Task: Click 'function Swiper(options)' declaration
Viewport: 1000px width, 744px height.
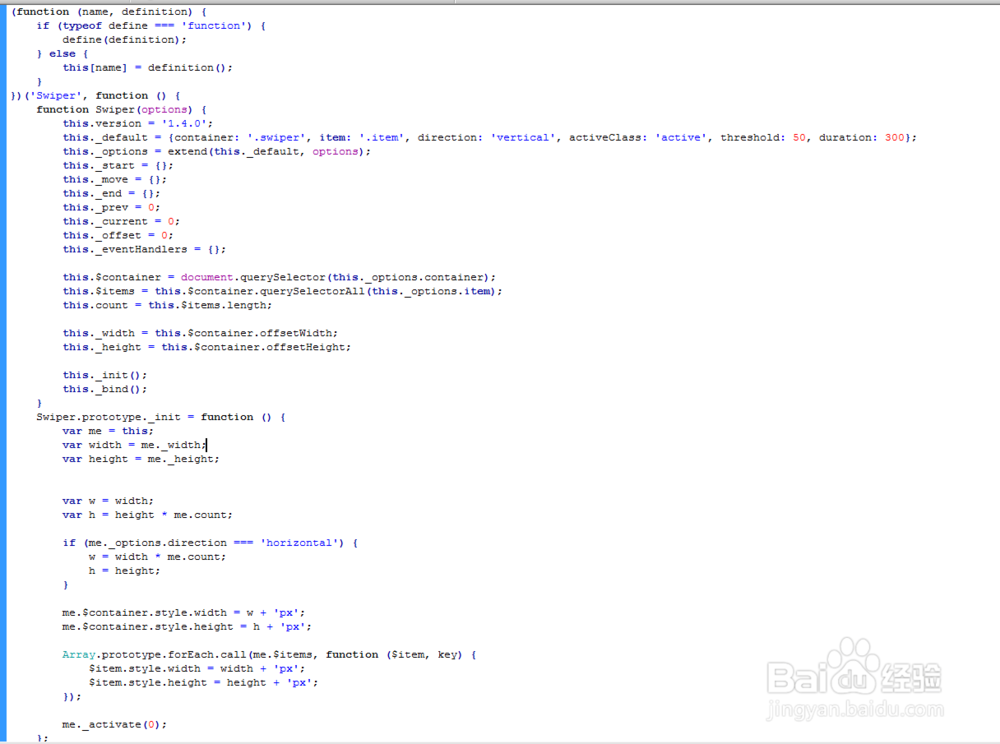Action: (x=121, y=110)
